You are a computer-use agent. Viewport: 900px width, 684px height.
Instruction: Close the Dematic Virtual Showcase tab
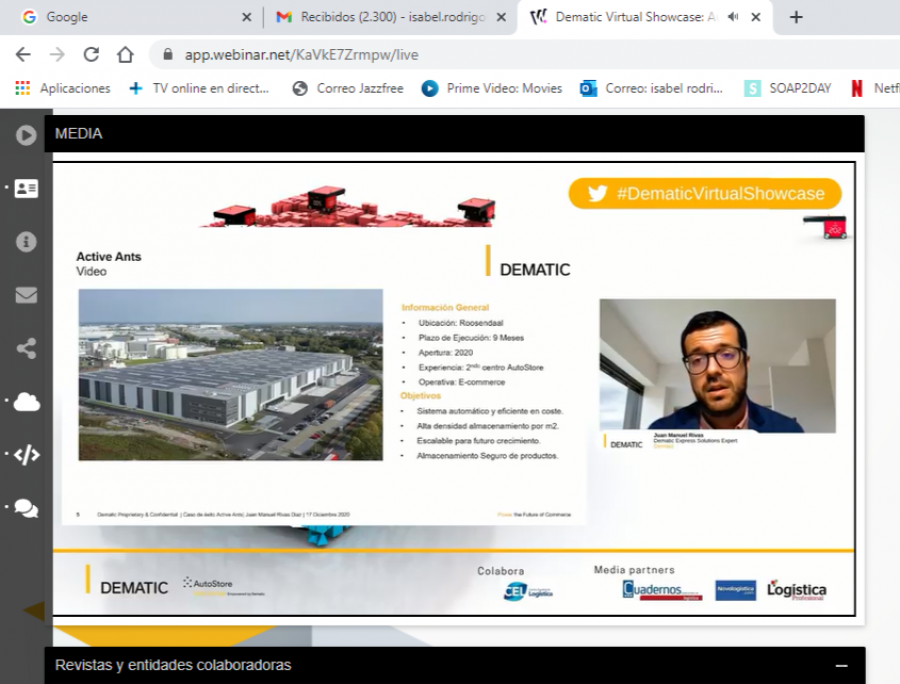[756, 17]
